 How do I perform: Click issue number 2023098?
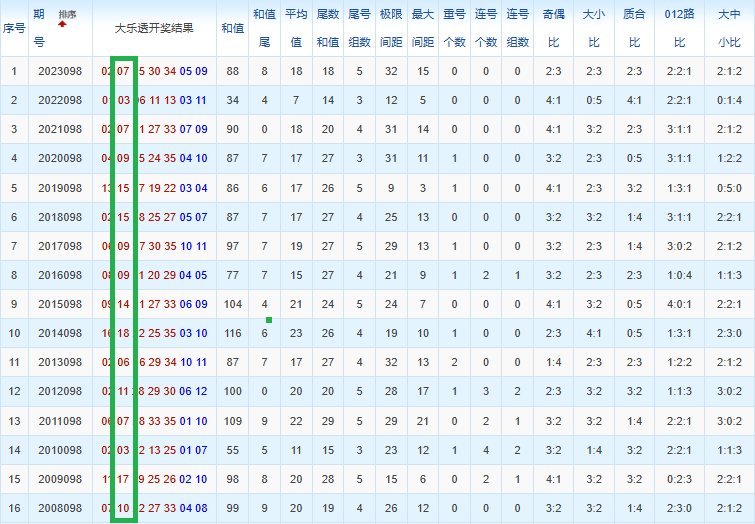[60, 71]
